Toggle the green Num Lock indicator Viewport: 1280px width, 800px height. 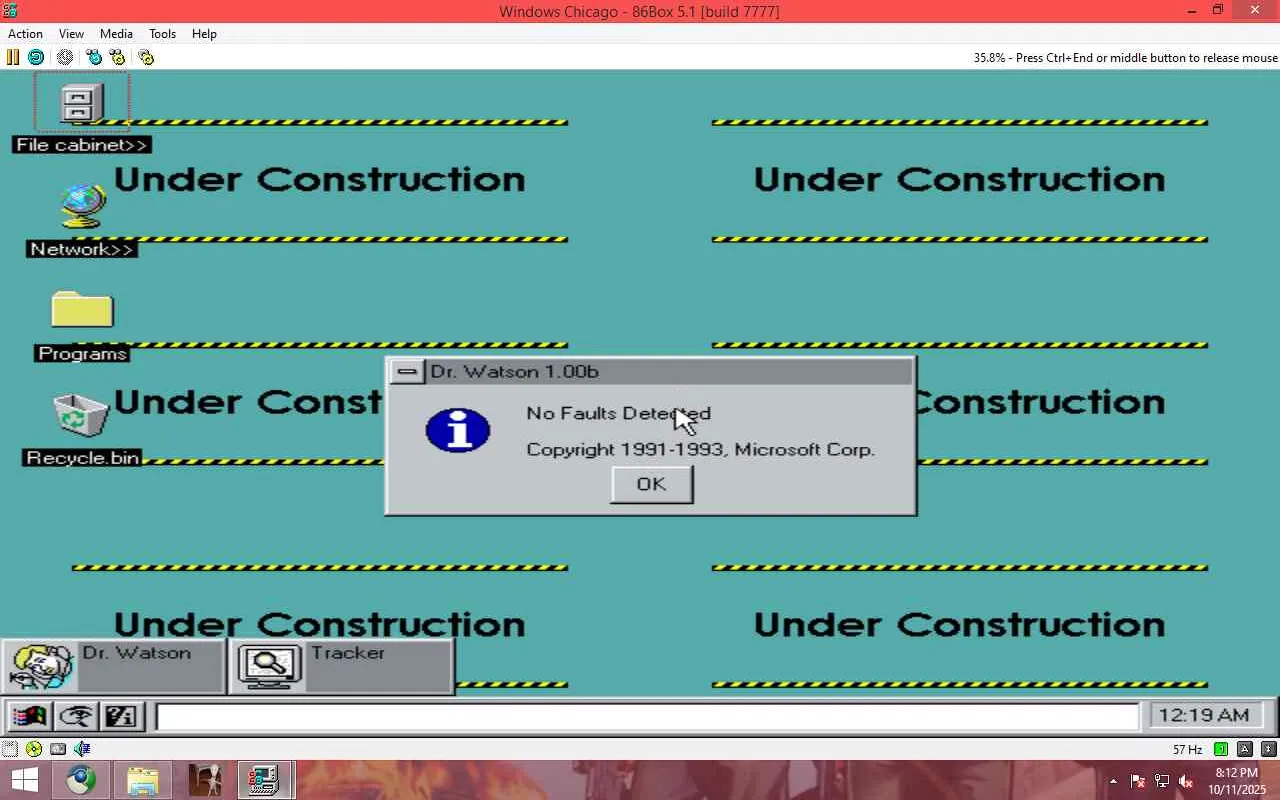point(1221,749)
